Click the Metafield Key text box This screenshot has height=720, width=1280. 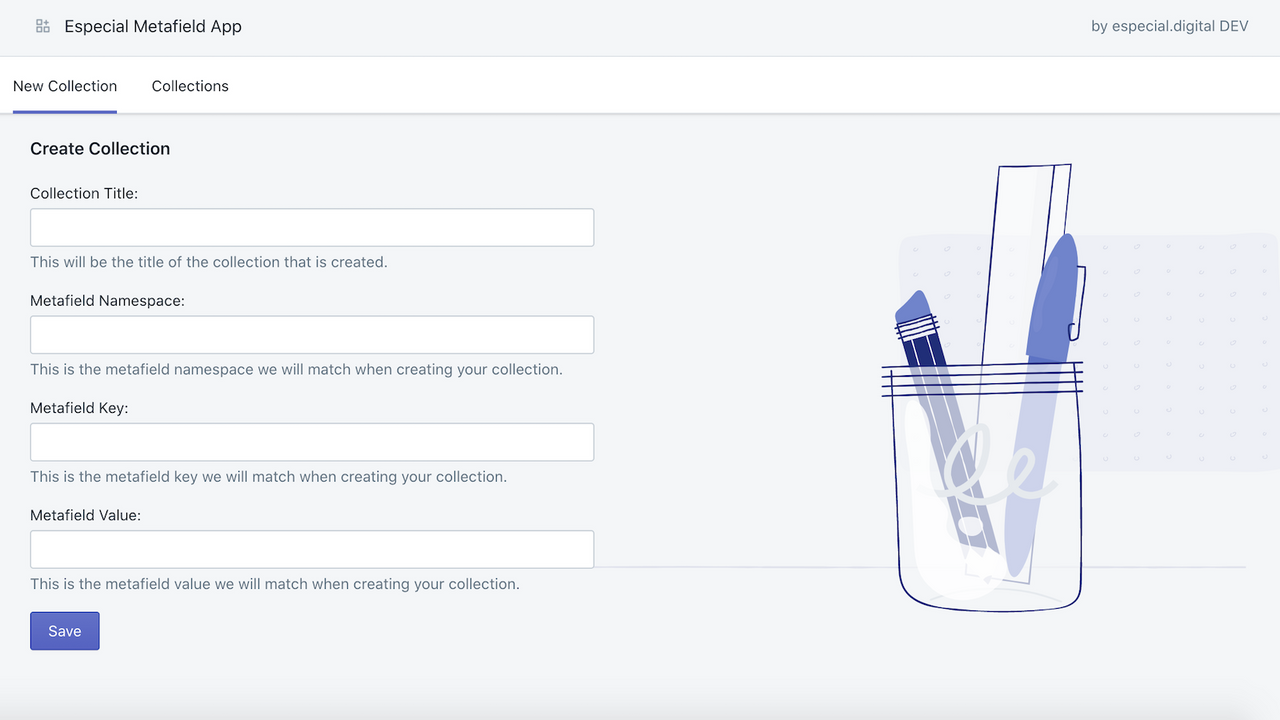tap(312, 442)
